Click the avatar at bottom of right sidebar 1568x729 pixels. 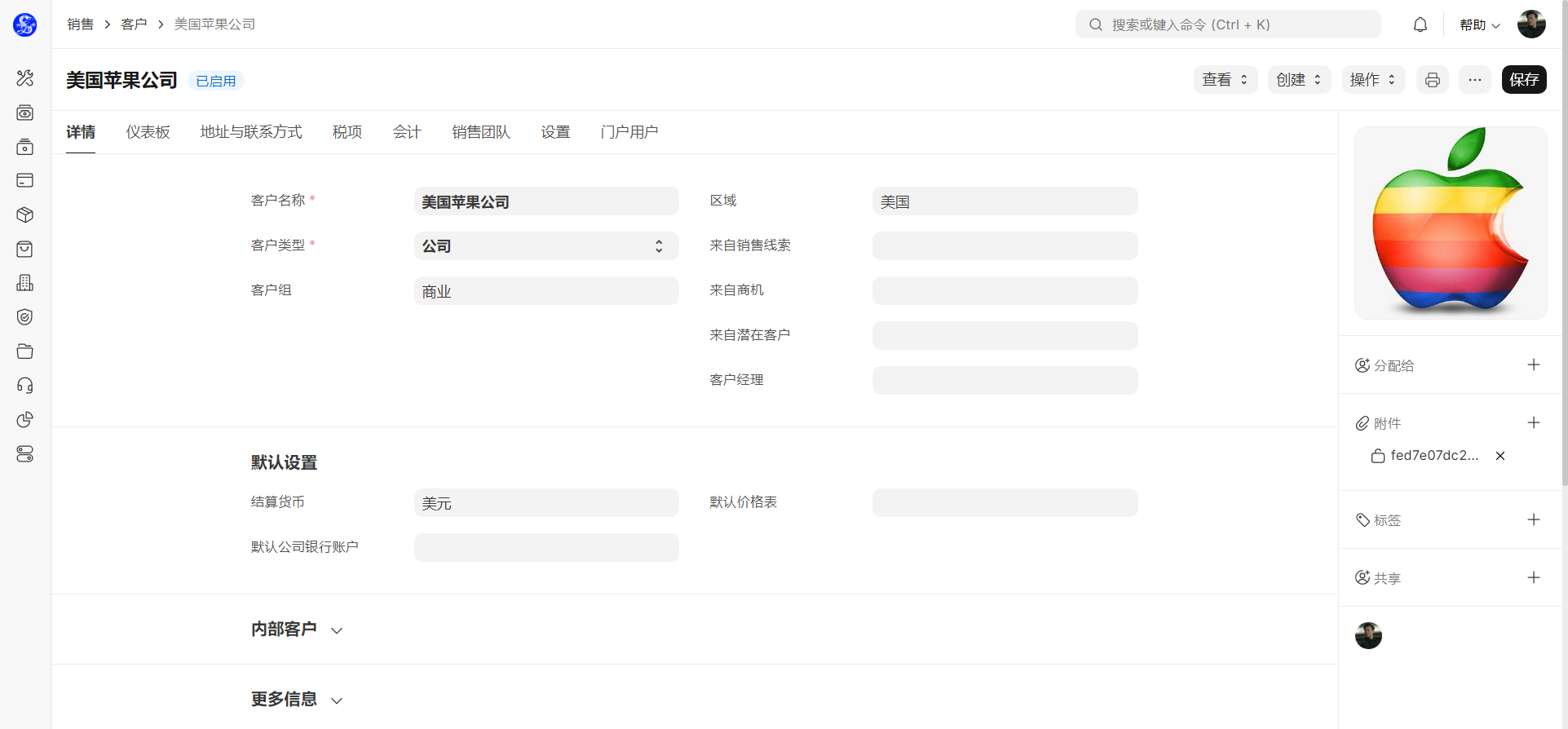pos(1368,635)
